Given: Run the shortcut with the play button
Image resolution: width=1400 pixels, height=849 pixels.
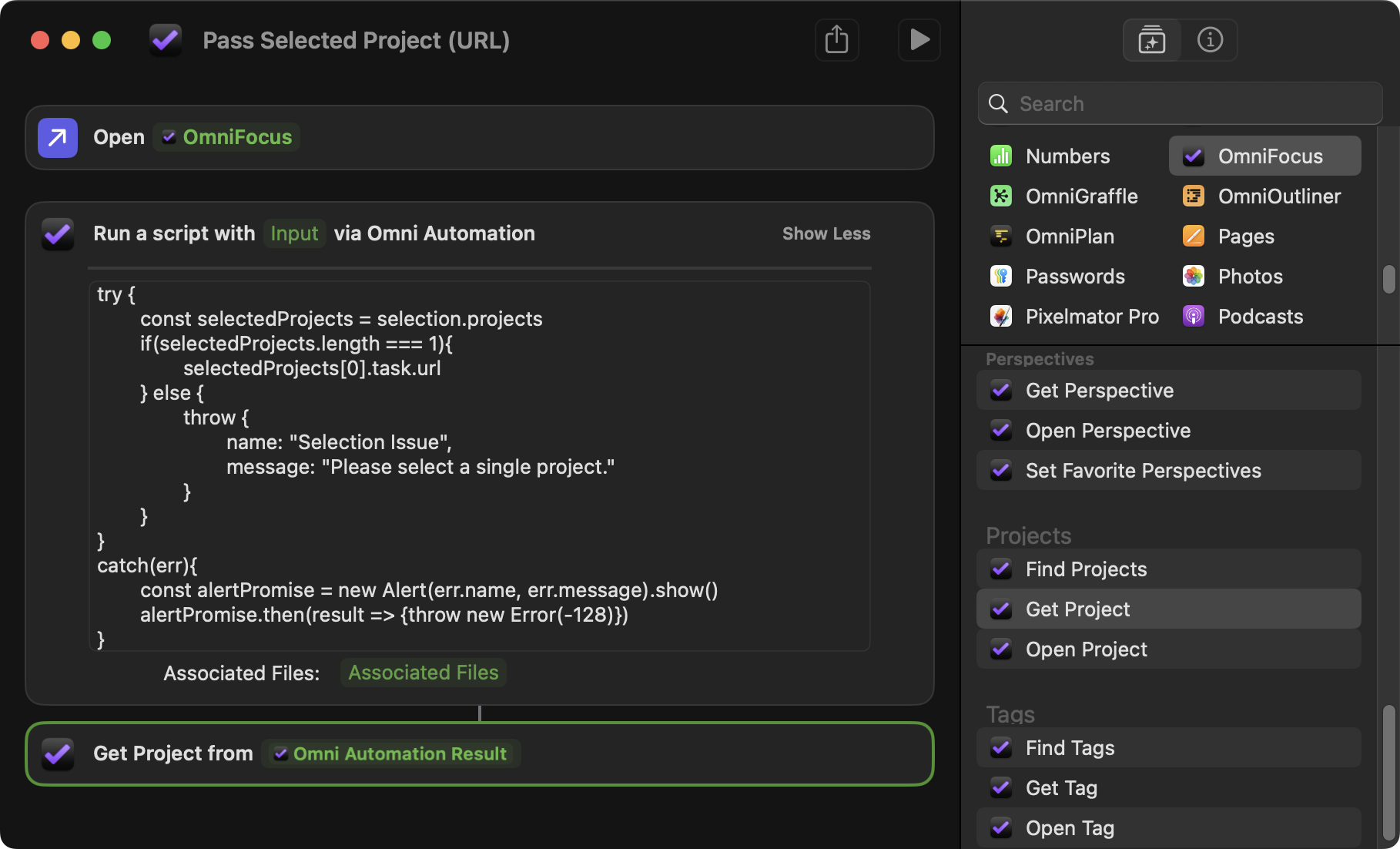Looking at the screenshot, I should tap(919, 40).
